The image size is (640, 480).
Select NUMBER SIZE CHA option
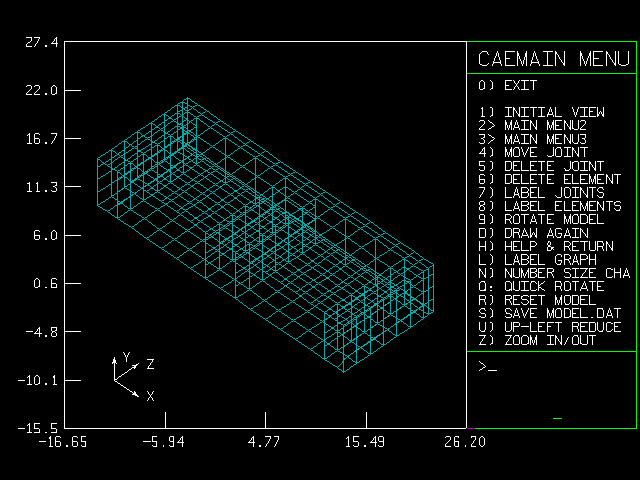point(553,273)
